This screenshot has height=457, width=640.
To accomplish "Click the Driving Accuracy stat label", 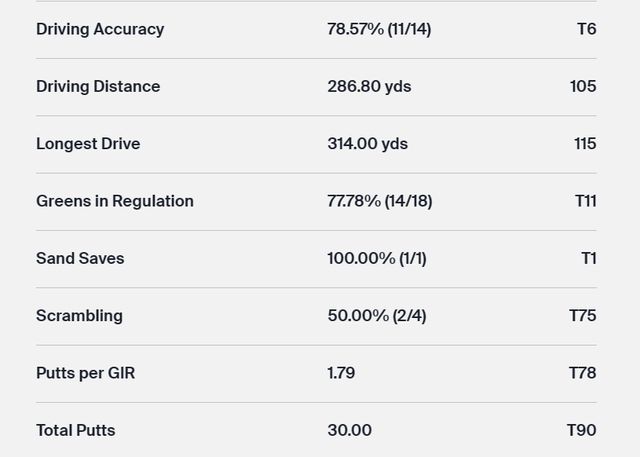I will tap(100, 29).
